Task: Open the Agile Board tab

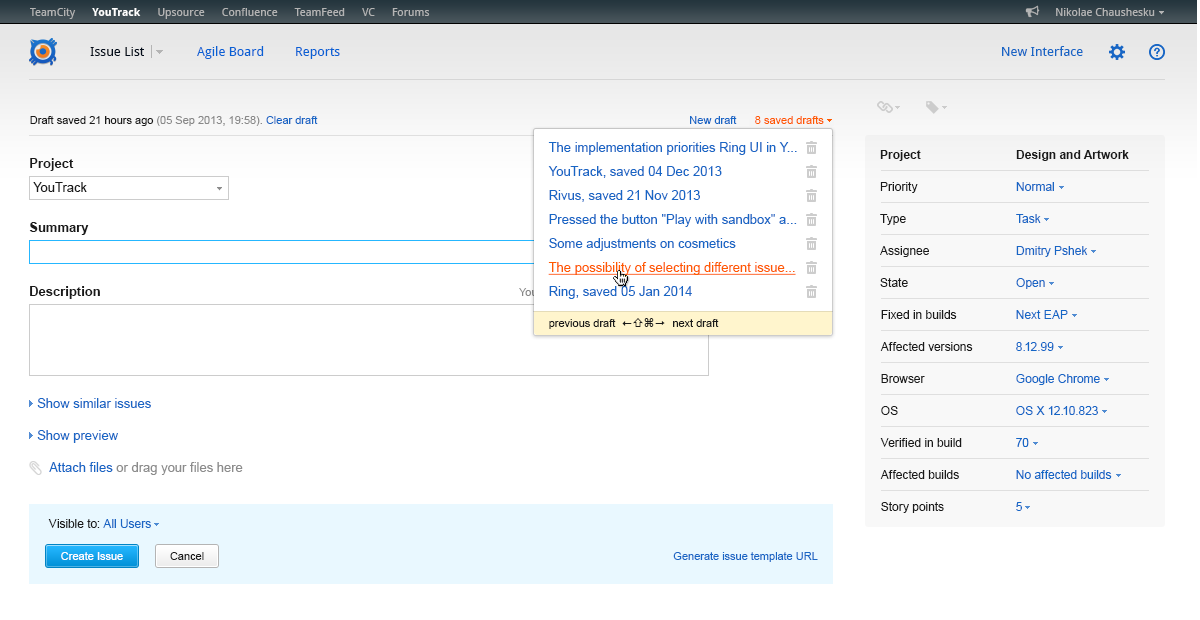Action: click(x=230, y=52)
